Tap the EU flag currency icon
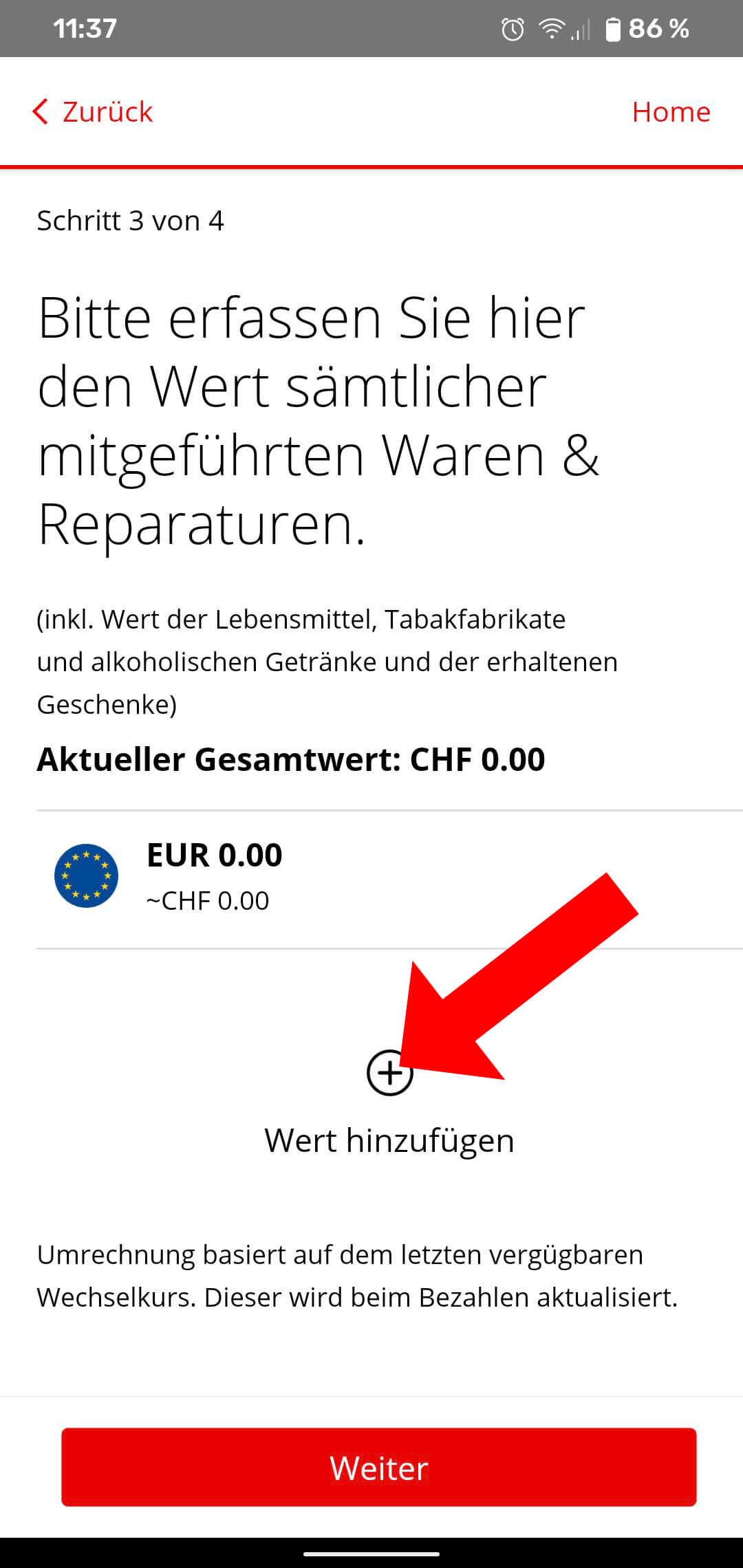This screenshot has height=1568, width=743. [x=86, y=875]
